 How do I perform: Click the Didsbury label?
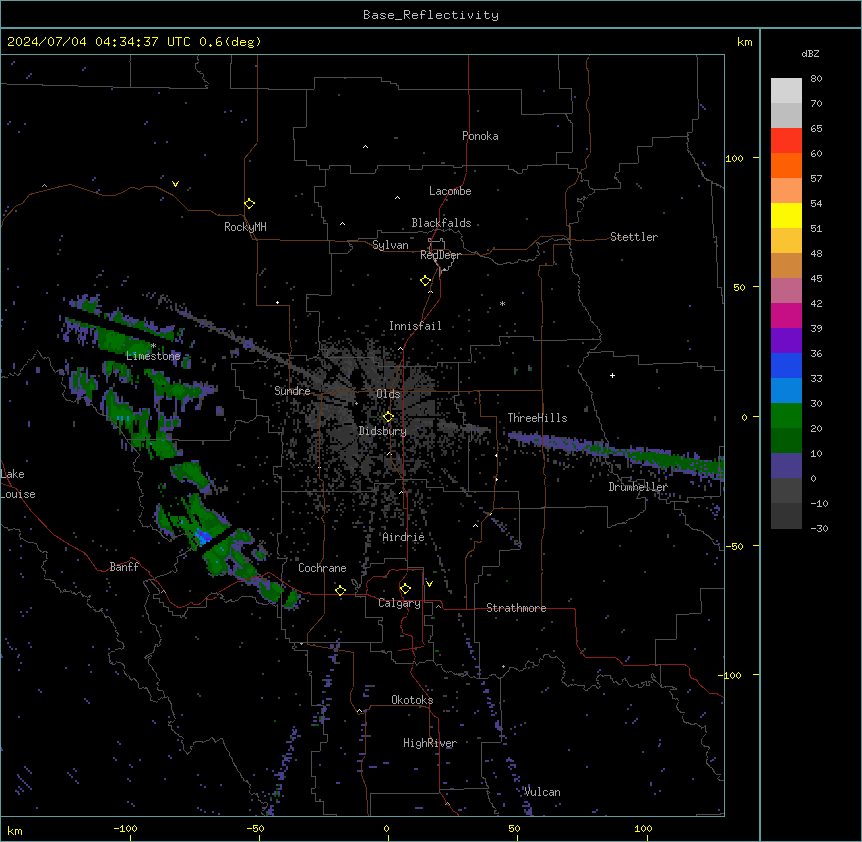click(383, 431)
